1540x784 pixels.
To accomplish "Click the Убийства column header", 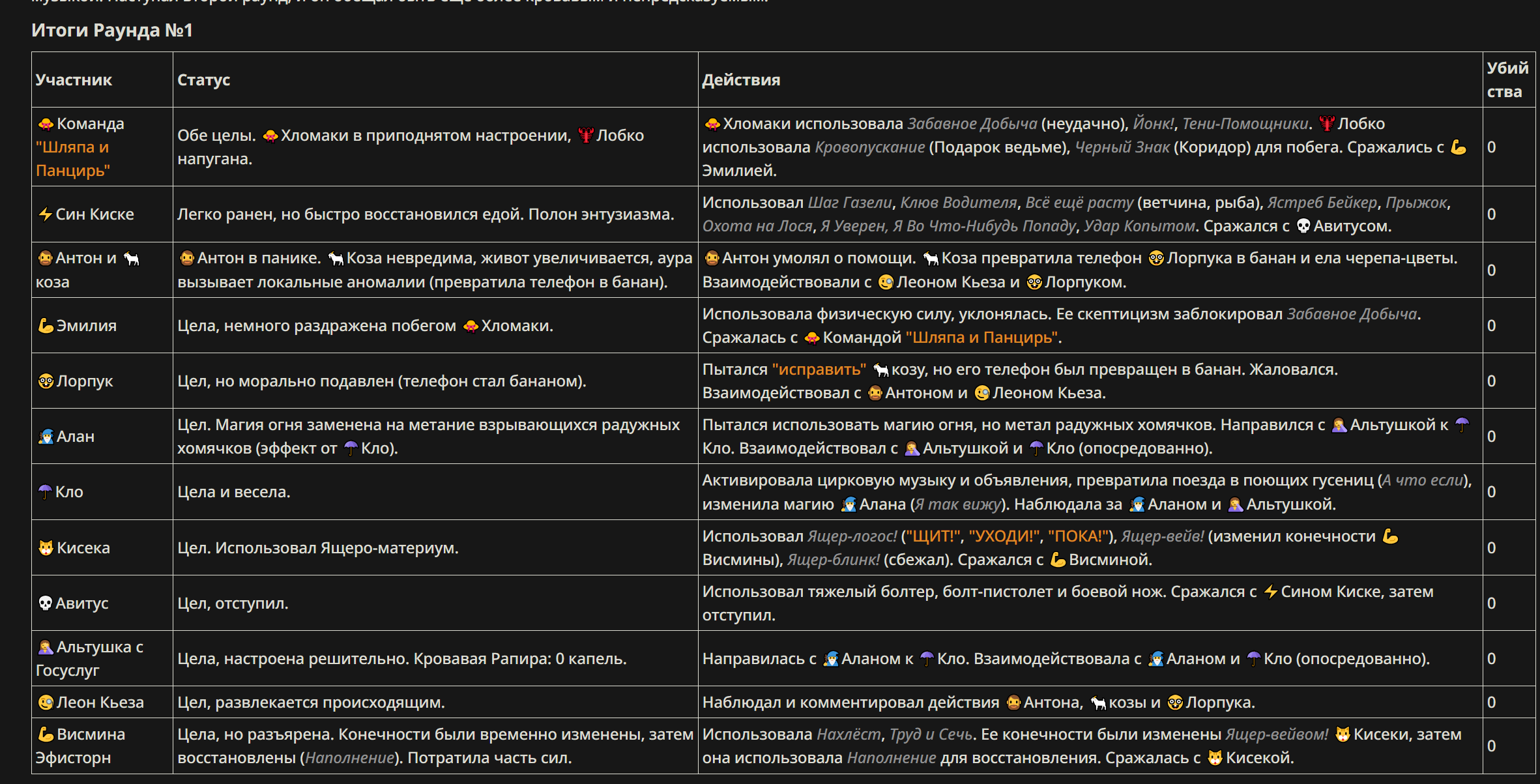I will point(1507,80).
